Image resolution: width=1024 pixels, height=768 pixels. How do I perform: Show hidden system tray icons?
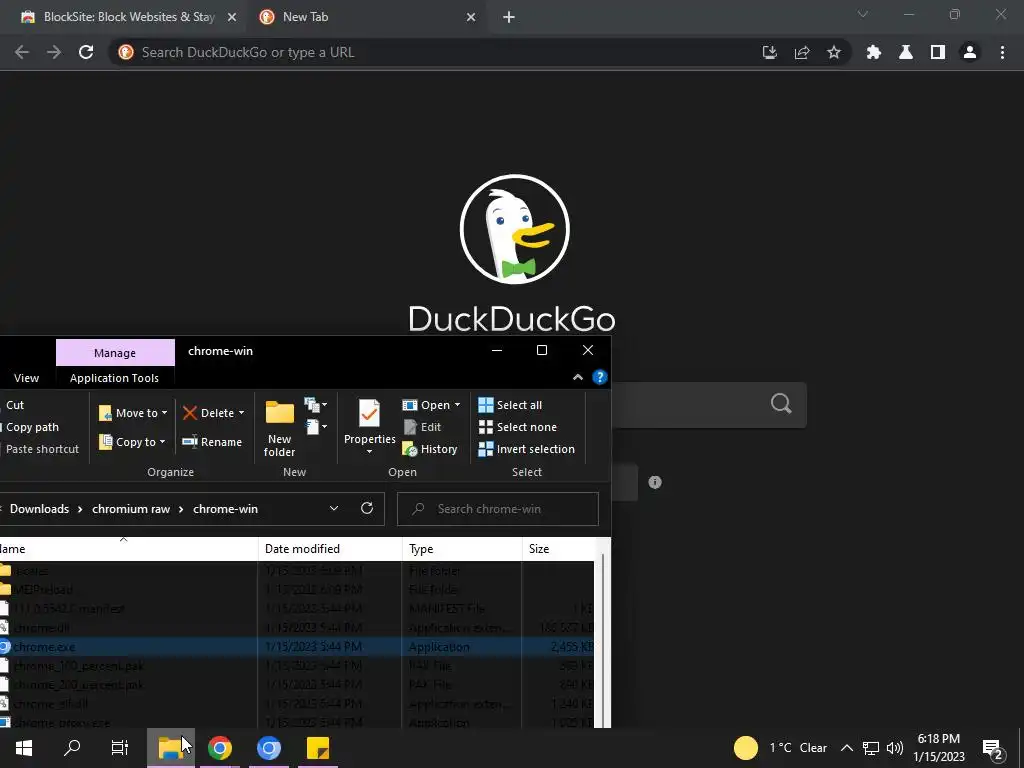pyautogui.click(x=846, y=748)
